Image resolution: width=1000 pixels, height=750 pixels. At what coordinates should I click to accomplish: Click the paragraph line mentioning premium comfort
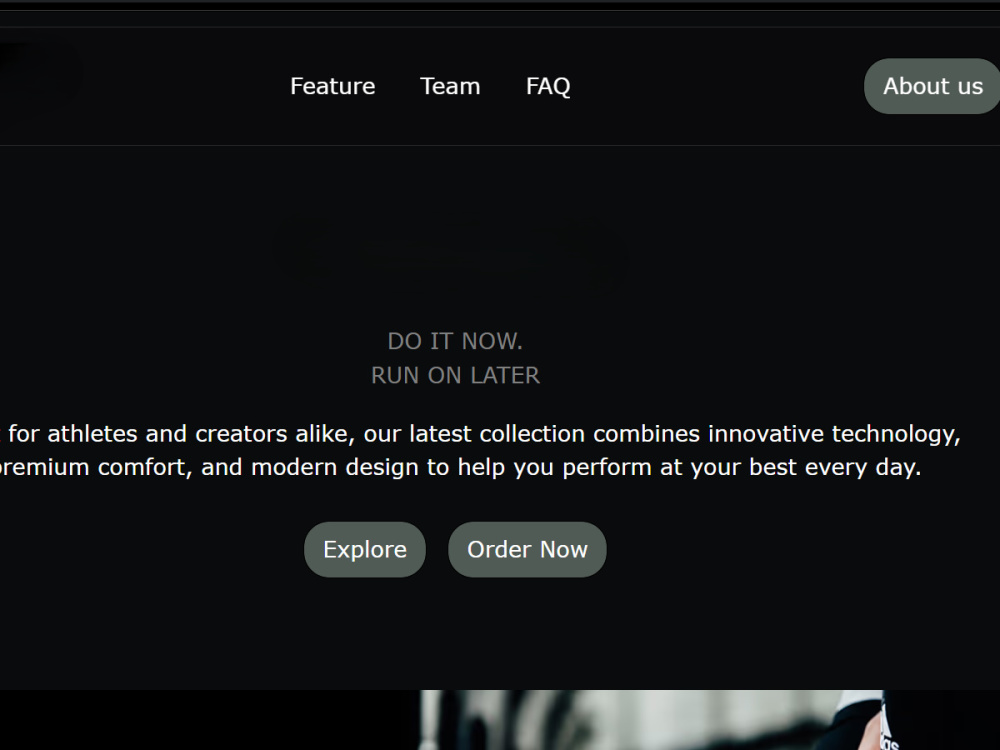460,467
